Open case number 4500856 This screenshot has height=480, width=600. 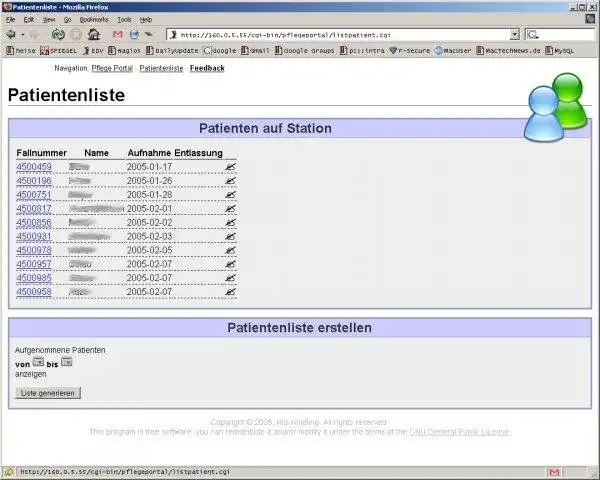34,222
